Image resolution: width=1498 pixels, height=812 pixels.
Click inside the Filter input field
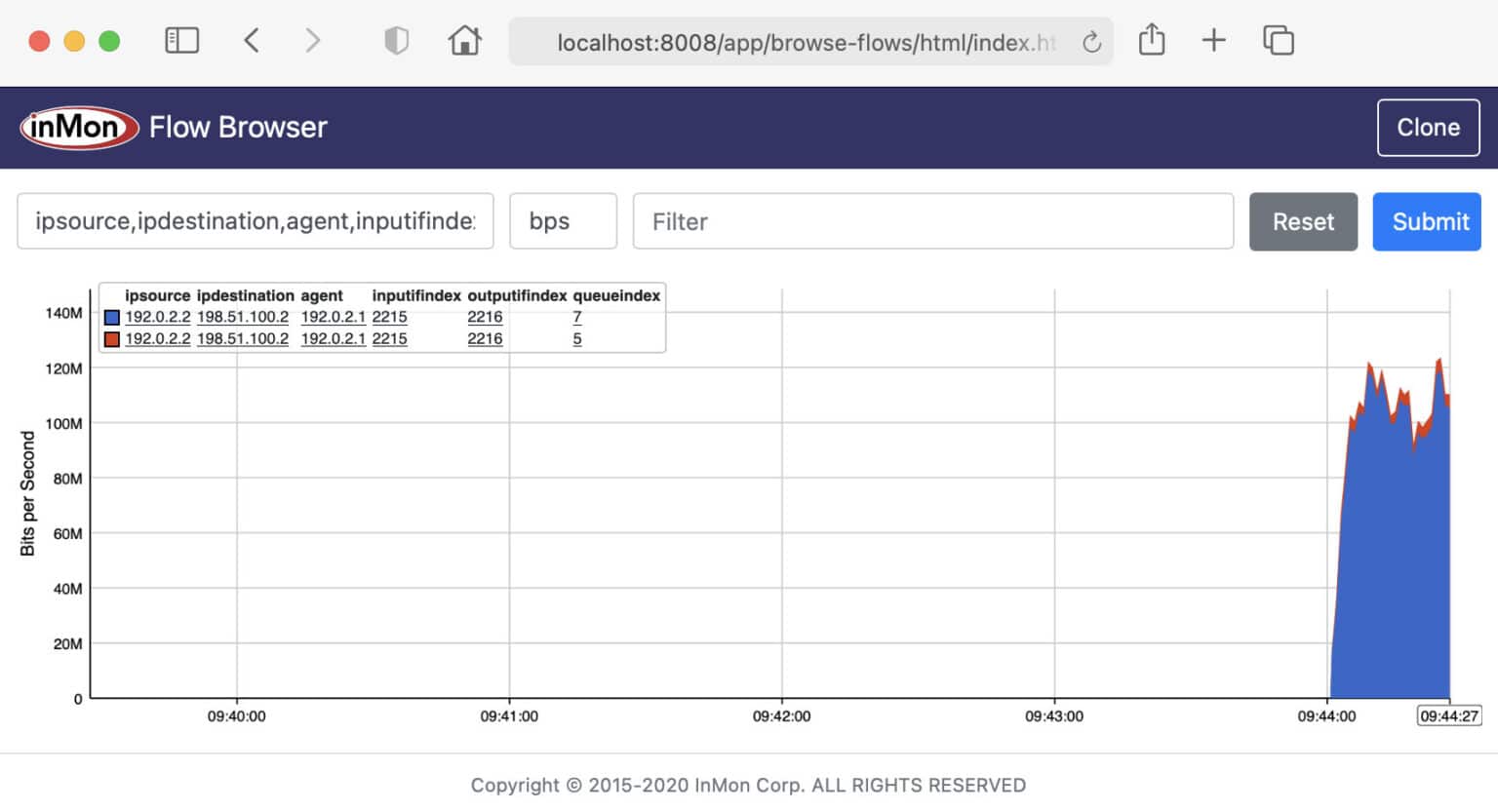coord(932,221)
